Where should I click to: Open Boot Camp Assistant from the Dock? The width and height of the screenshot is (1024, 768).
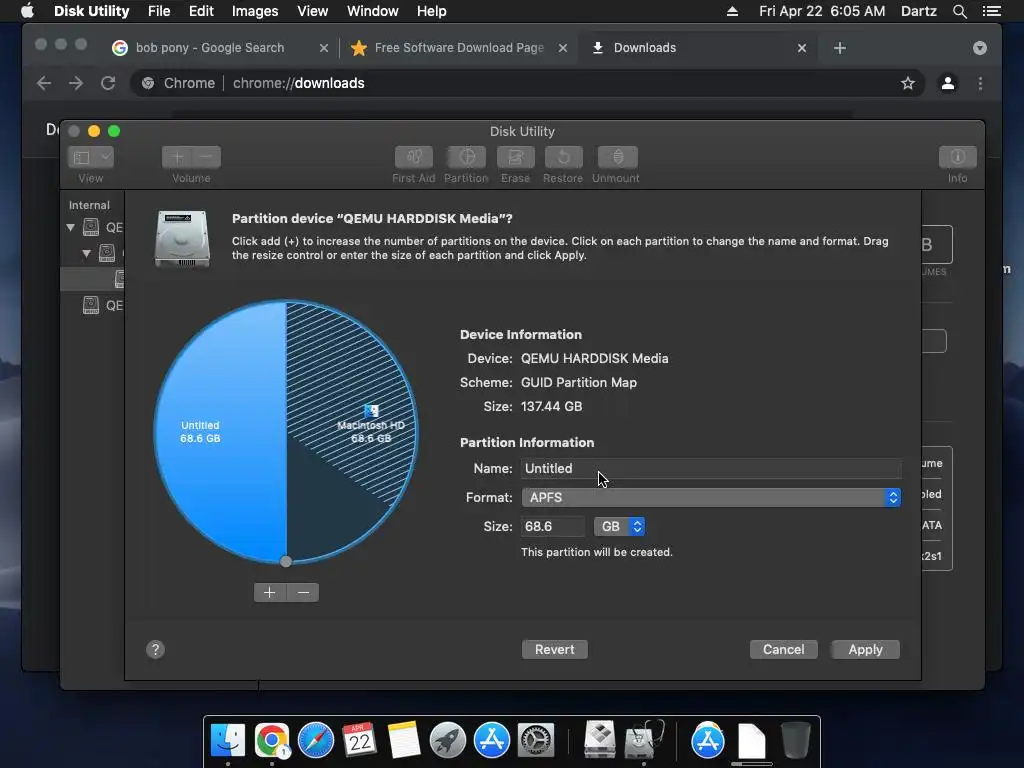(x=599, y=741)
